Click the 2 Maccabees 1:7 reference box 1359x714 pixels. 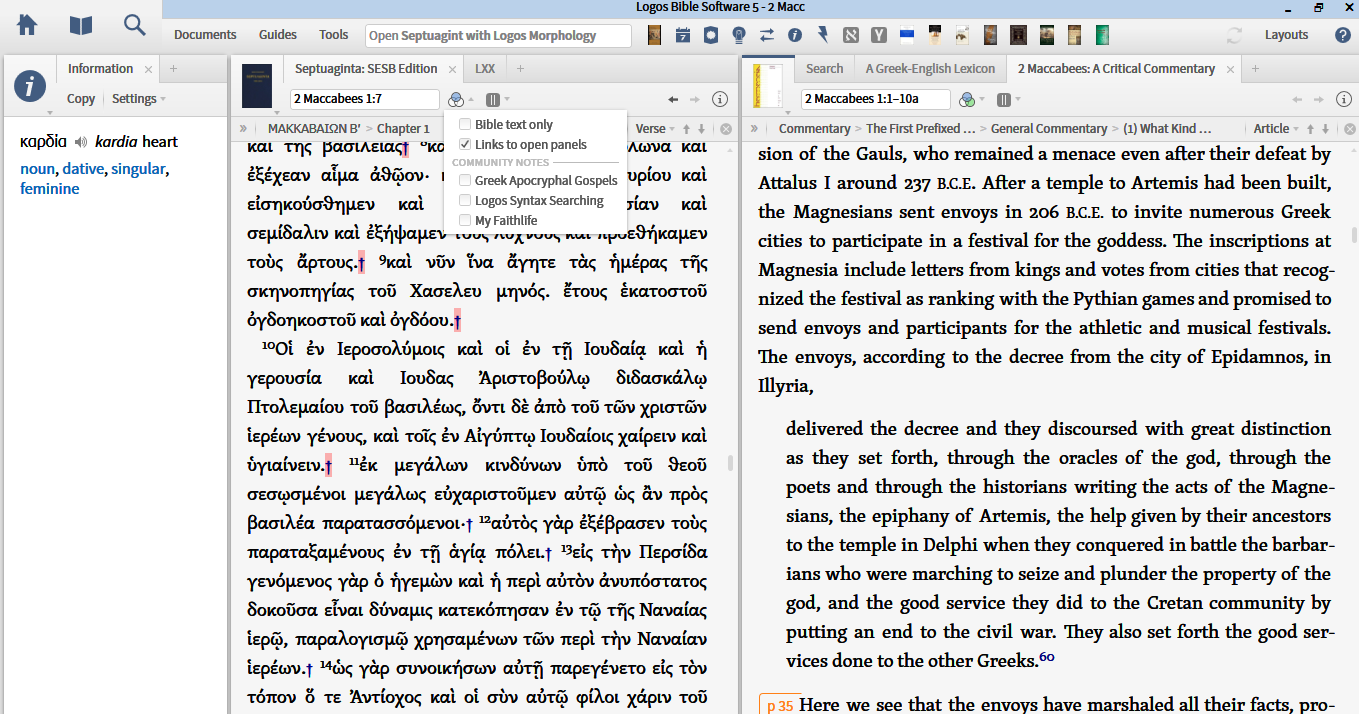(x=364, y=99)
